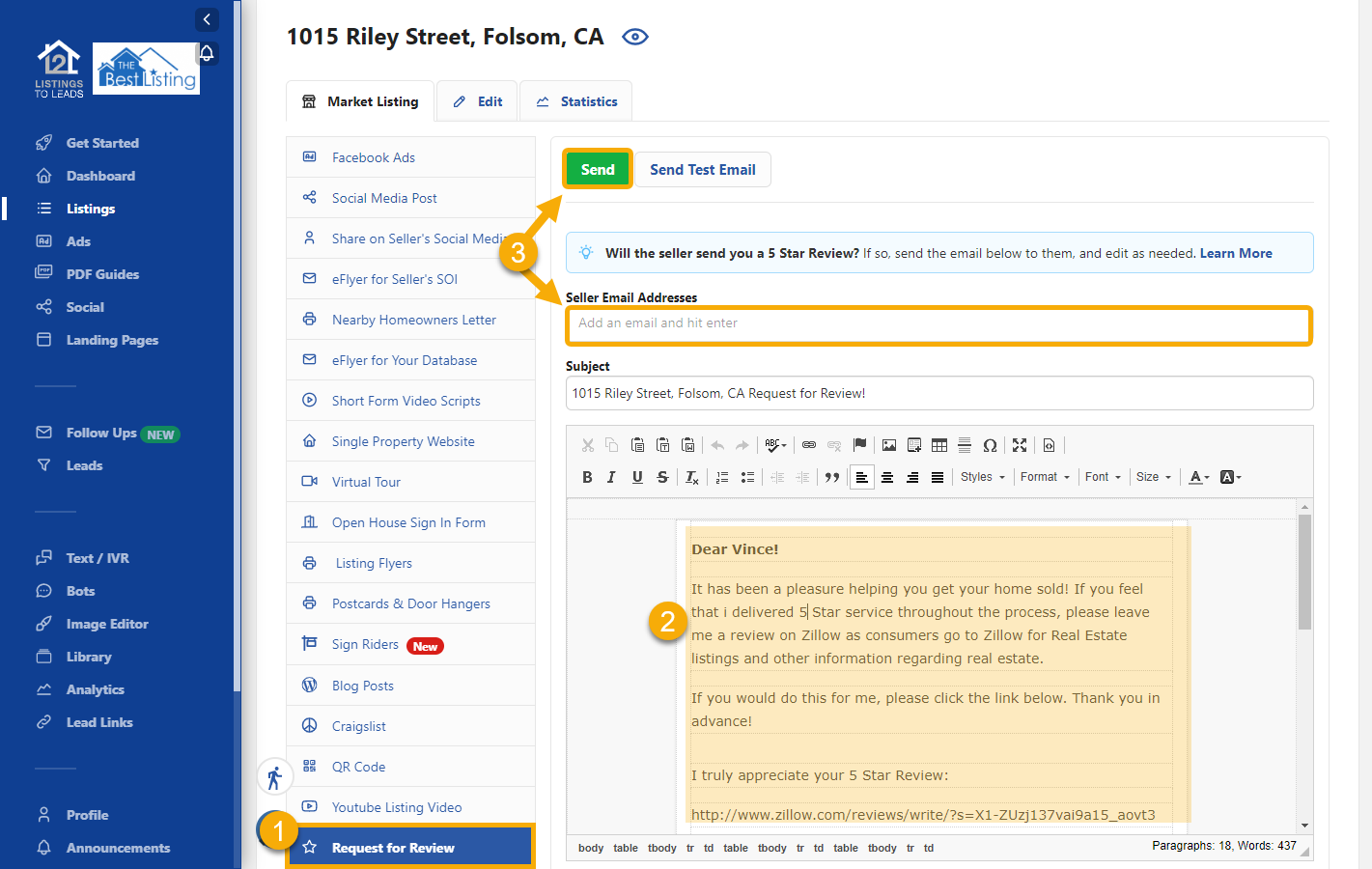The height and width of the screenshot is (869, 1372).
Task: Toggle bold formatting in the editor
Action: tap(587, 477)
